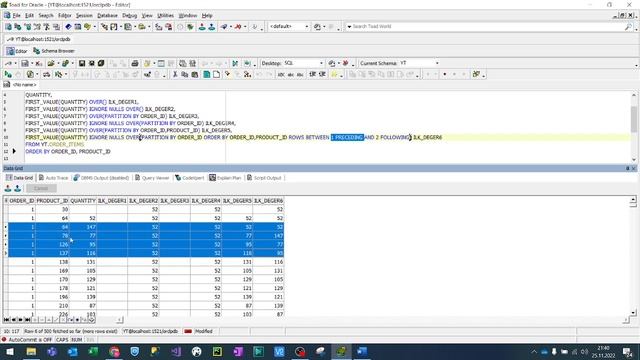
Task: Click the data grid vertical scrollbar down arrow
Action: pyautogui.click(x=633, y=313)
